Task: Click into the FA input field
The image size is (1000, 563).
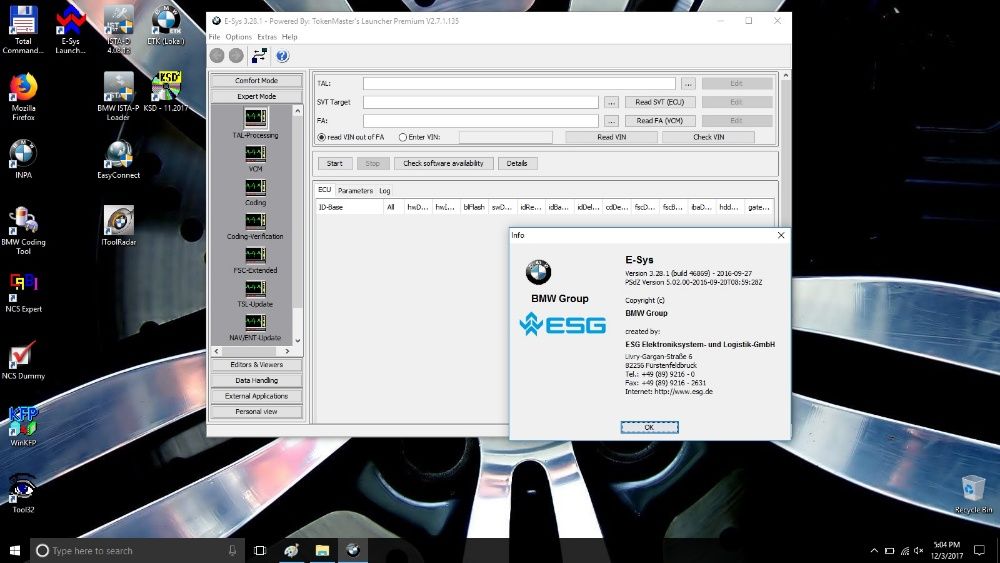Action: [481, 121]
